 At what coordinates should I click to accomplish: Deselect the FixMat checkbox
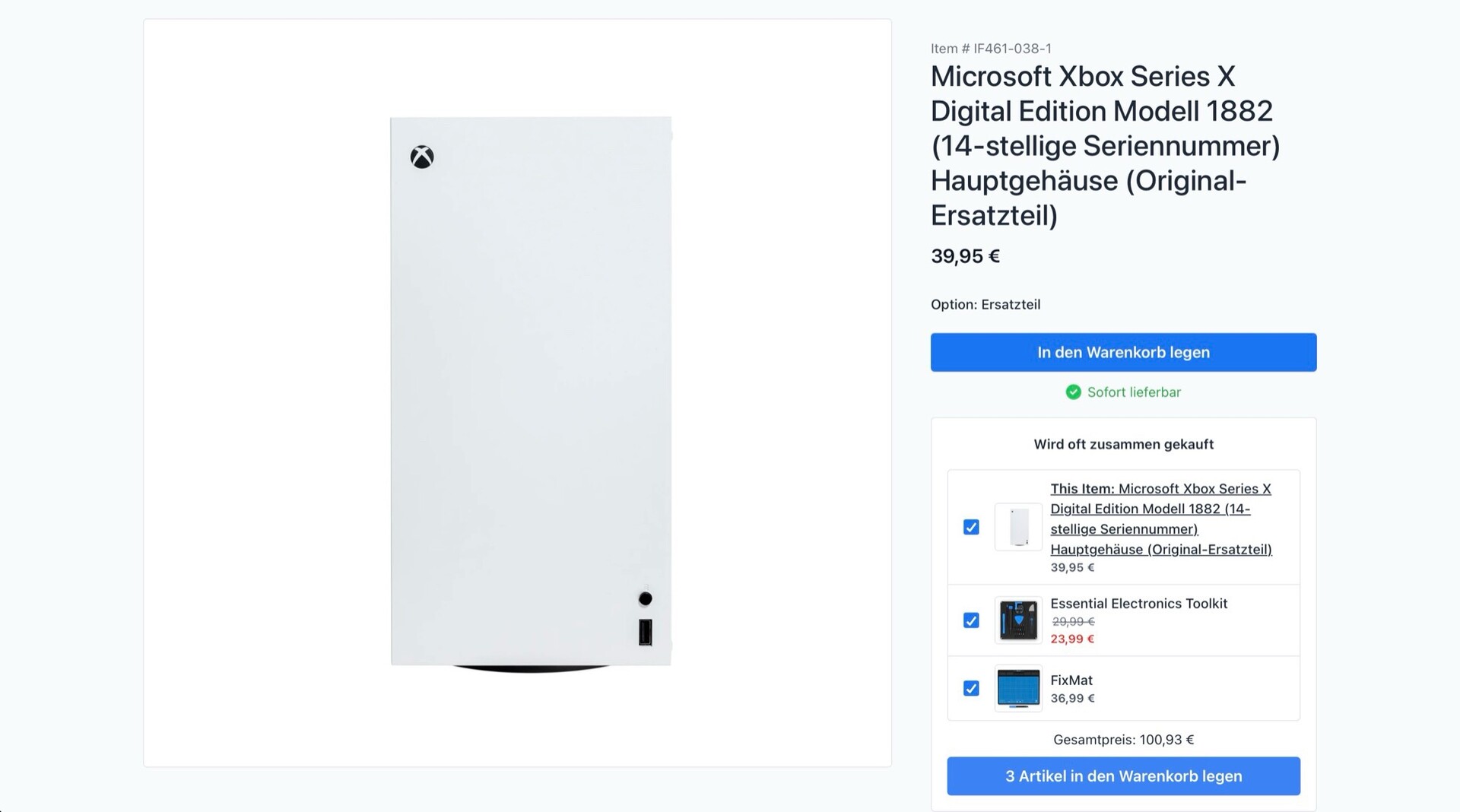(971, 688)
